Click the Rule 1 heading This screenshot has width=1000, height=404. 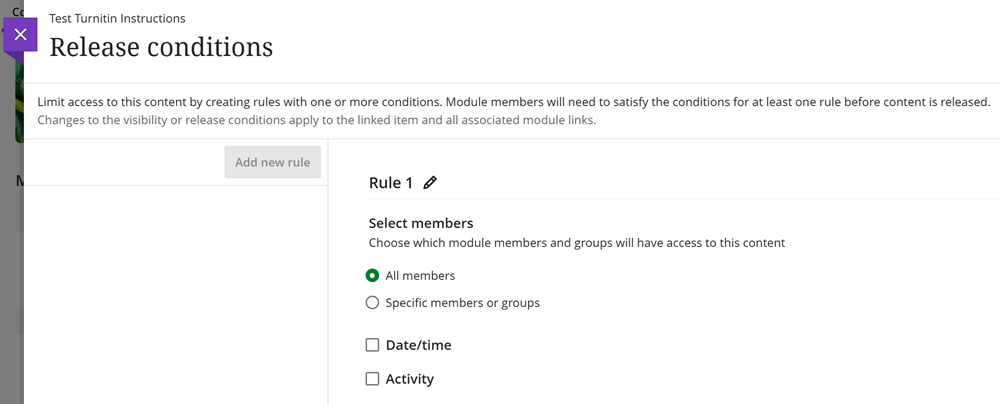(x=391, y=183)
